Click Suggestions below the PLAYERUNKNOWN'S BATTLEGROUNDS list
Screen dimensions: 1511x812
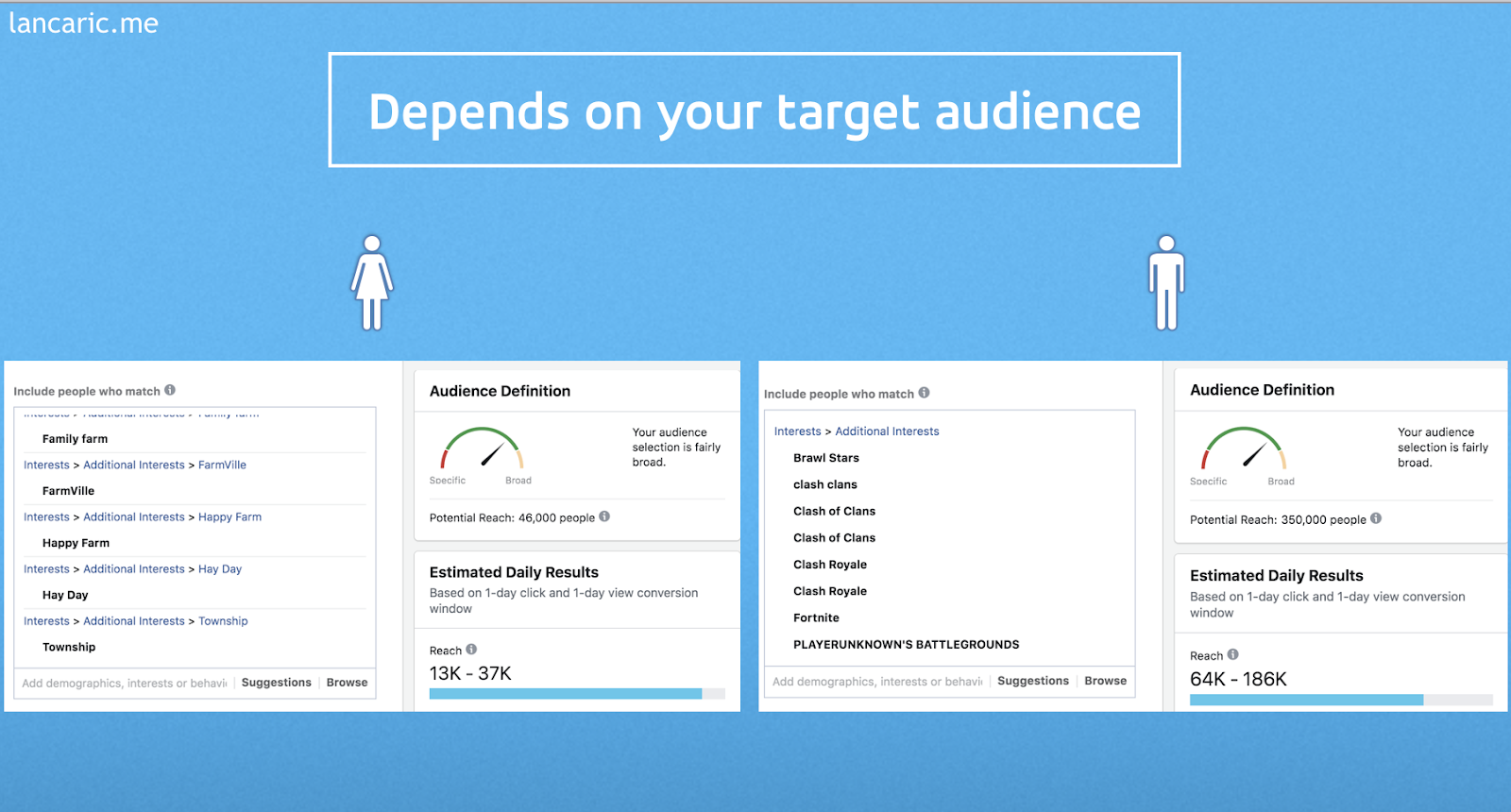point(1033,681)
